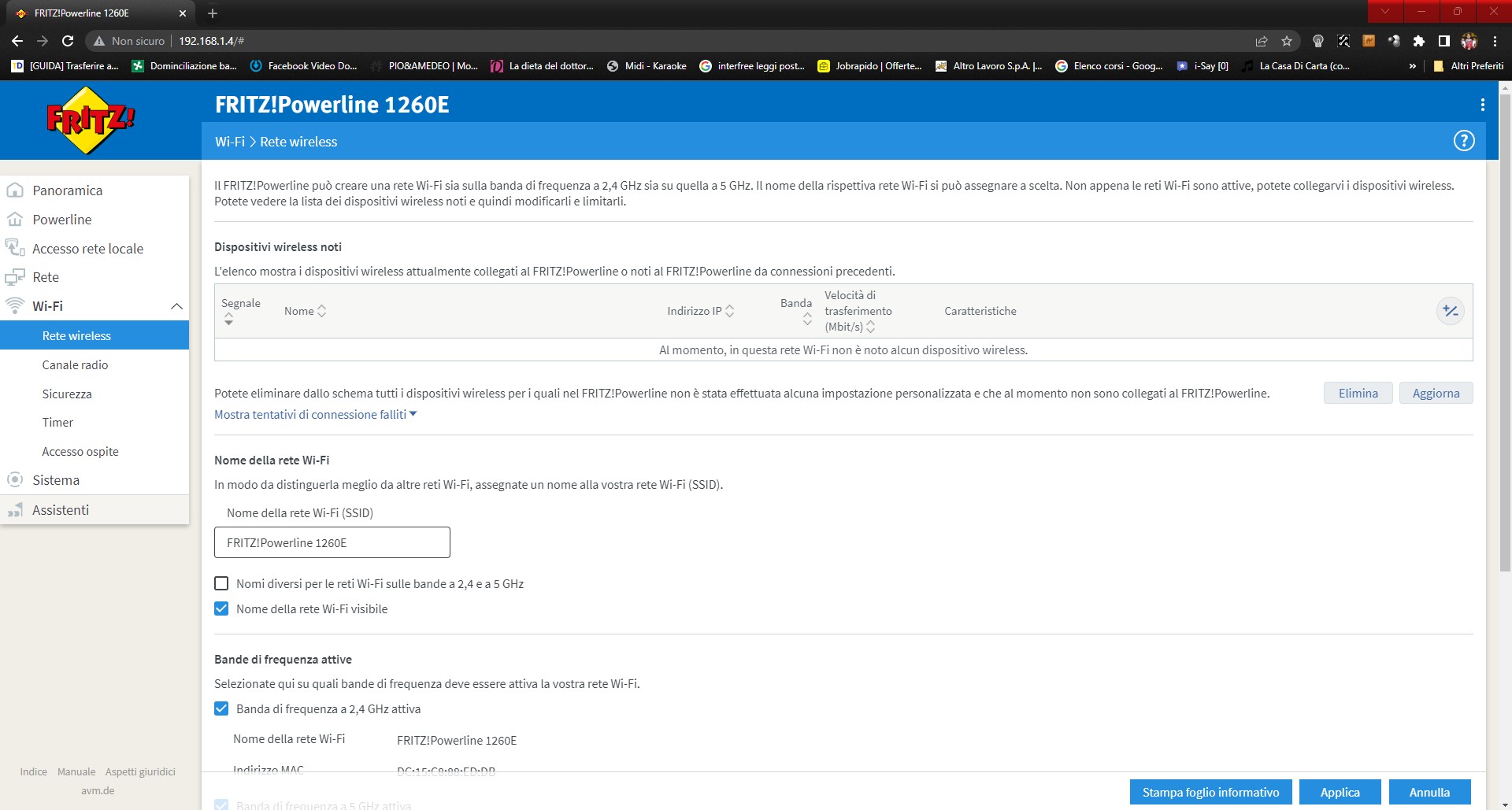The height and width of the screenshot is (810, 1512).
Task: Open Sistema menu item
Action: pyautogui.click(x=56, y=480)
